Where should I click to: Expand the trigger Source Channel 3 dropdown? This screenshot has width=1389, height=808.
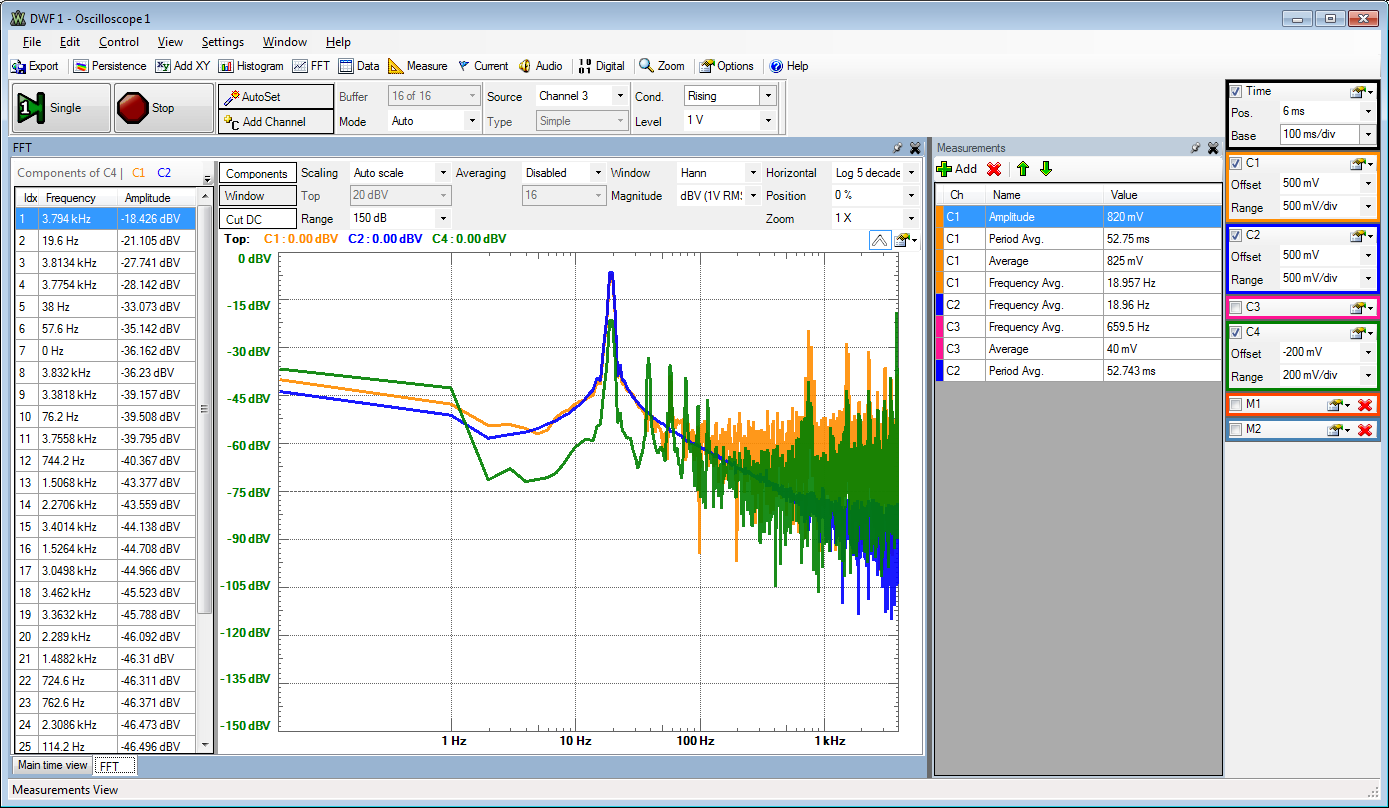620,96
